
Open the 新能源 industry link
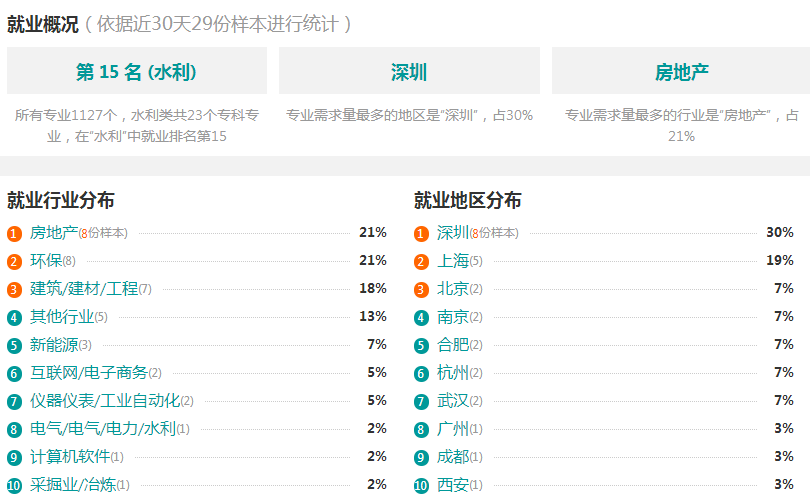click(x=54, y=344)
